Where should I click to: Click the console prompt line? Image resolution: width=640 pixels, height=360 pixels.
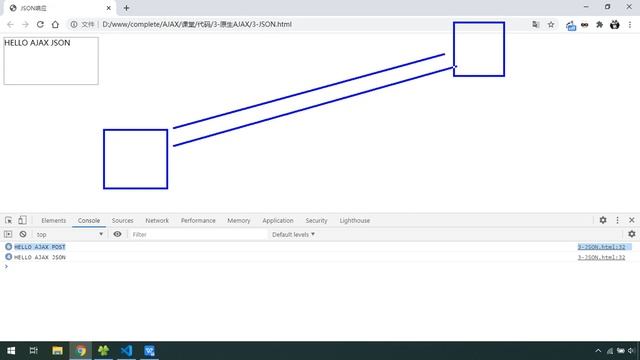coord(320,267)
